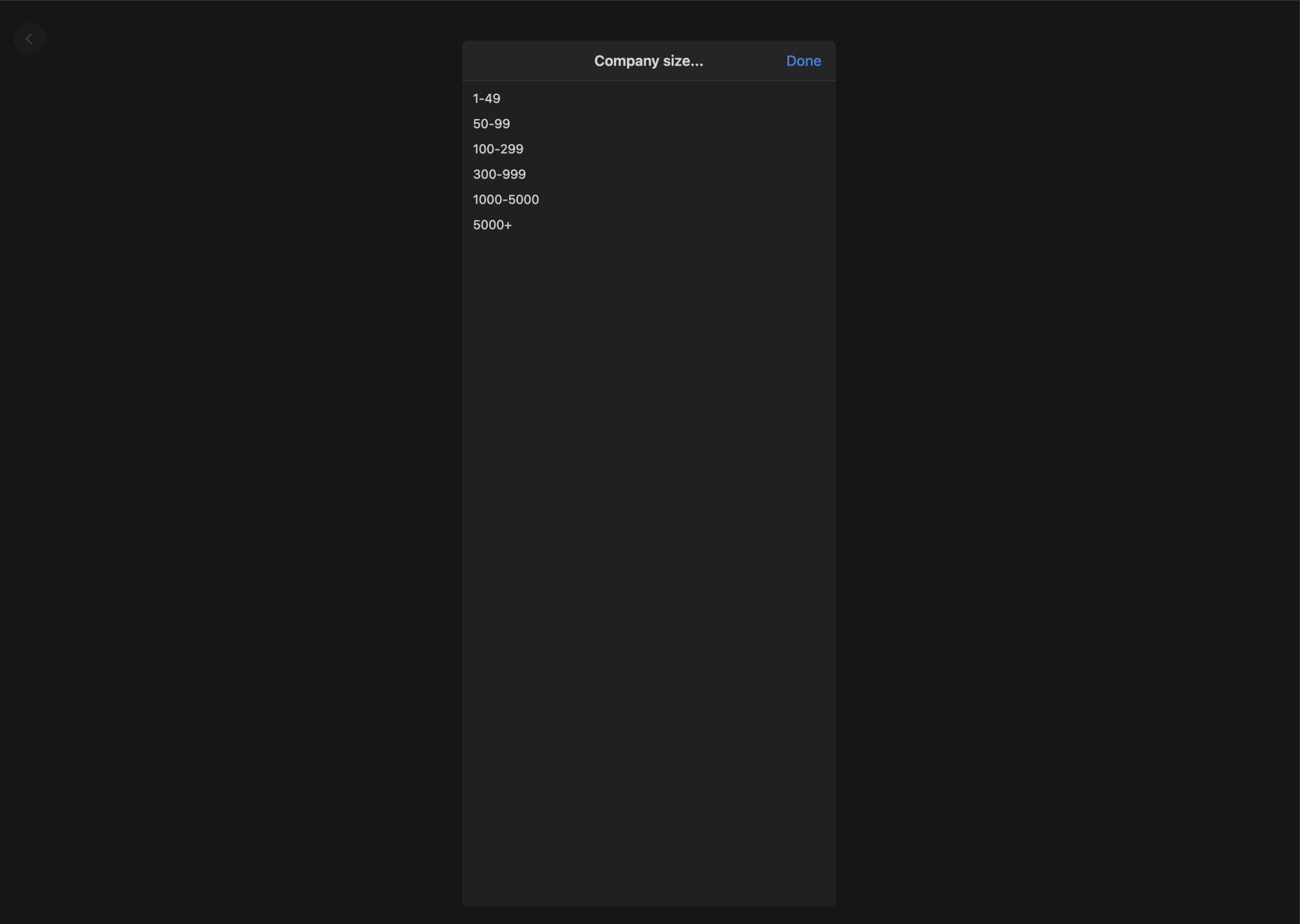Viewport: 1300px width, 924px height.
Task: Pick the 100-299 size option
Action: pyautogui.click(x=649, y=149)
